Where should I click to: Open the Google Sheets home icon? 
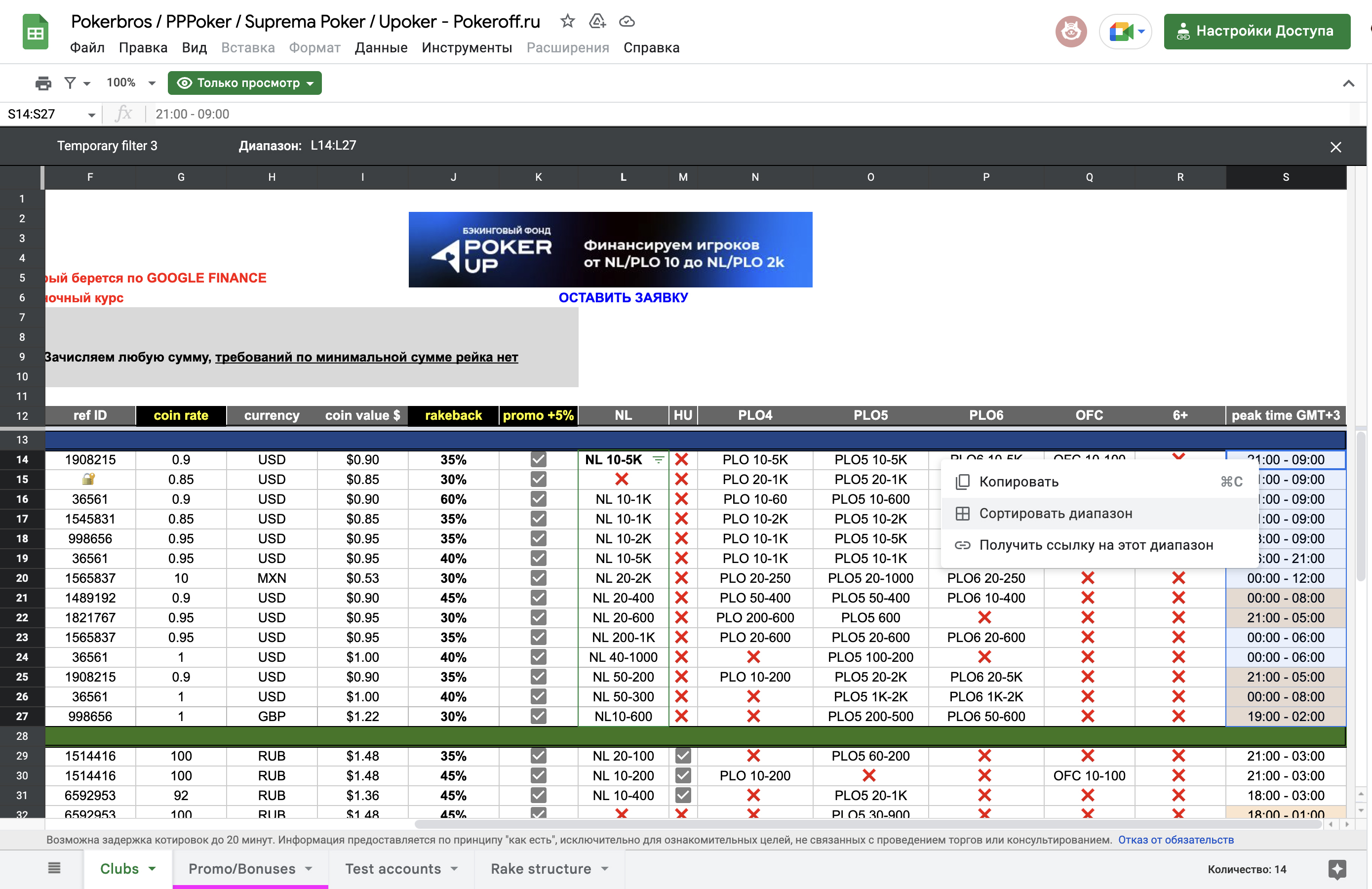point(35,32)
